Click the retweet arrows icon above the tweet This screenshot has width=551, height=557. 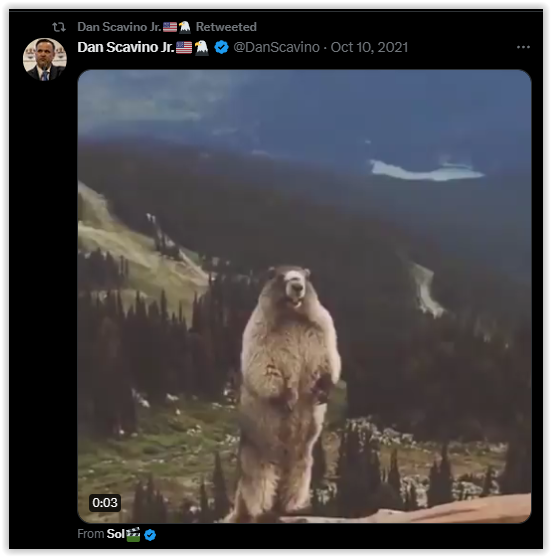pyautogui.click(x=59, y=27)
